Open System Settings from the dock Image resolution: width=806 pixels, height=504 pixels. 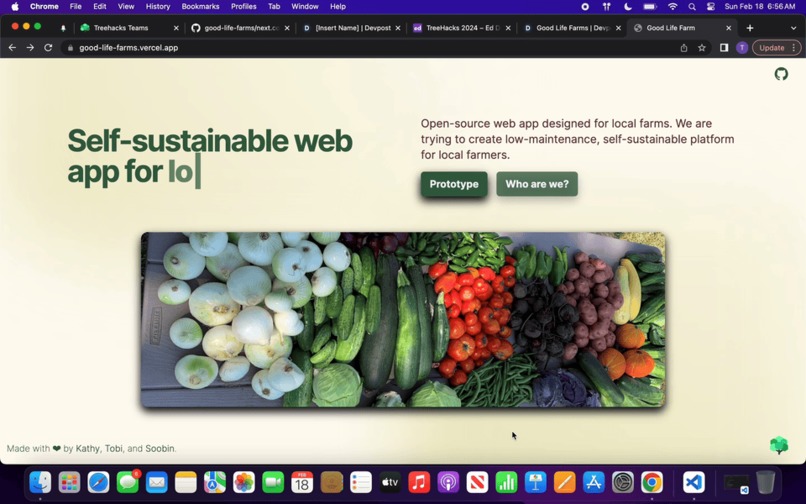[623, 482]
